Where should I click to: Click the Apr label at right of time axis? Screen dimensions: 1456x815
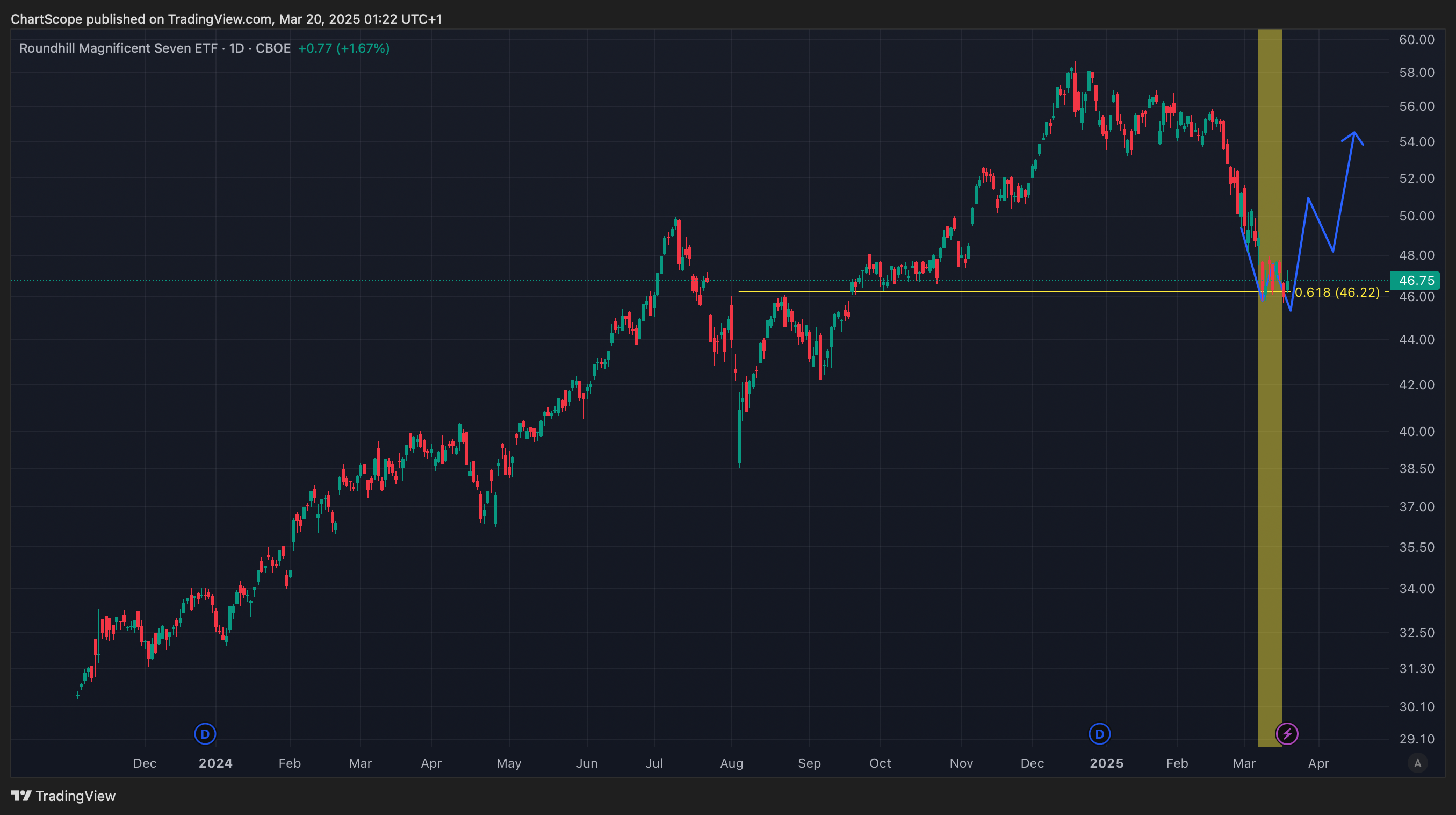pyautogui.click(x=1318, y=763)
